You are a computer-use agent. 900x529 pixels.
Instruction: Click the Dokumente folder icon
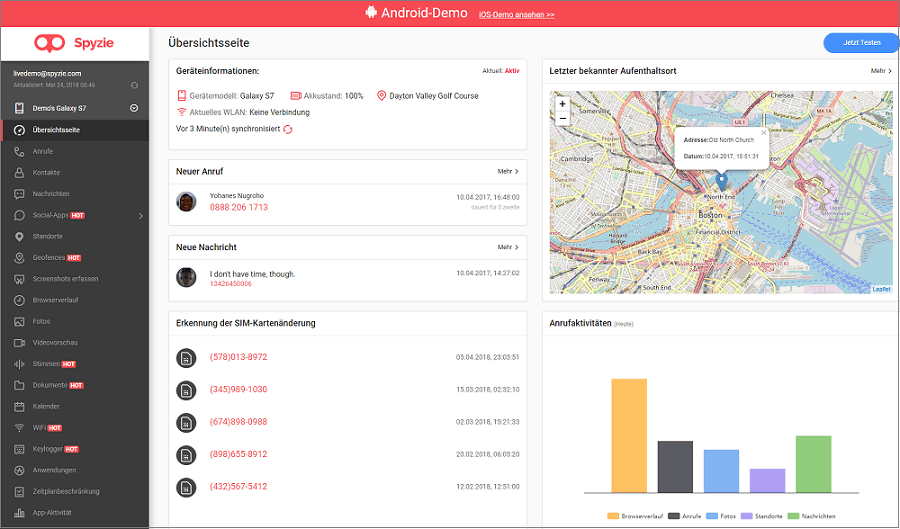pyautogui.click(x=20, y=385)
